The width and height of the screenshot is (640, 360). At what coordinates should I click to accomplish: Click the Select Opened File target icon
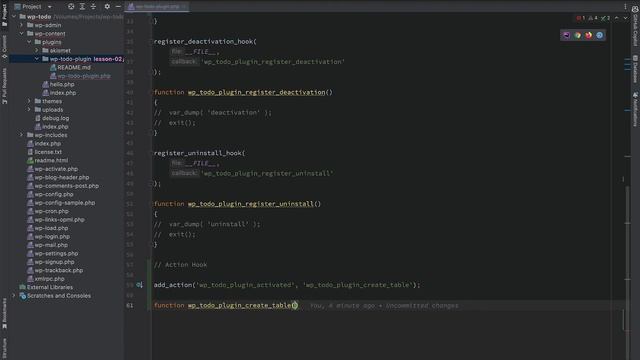coord(71,7)
